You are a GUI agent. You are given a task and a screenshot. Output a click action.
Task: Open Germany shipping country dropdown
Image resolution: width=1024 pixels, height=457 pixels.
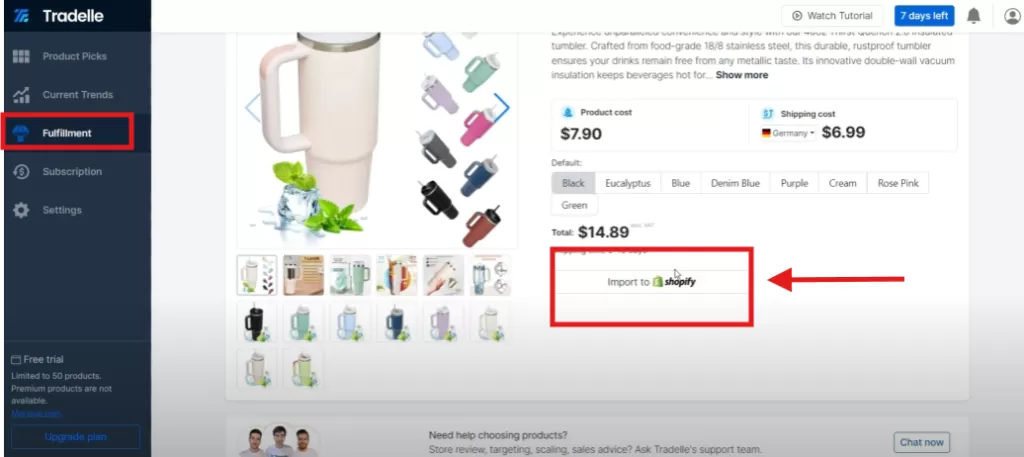click(x=788, y=133)
